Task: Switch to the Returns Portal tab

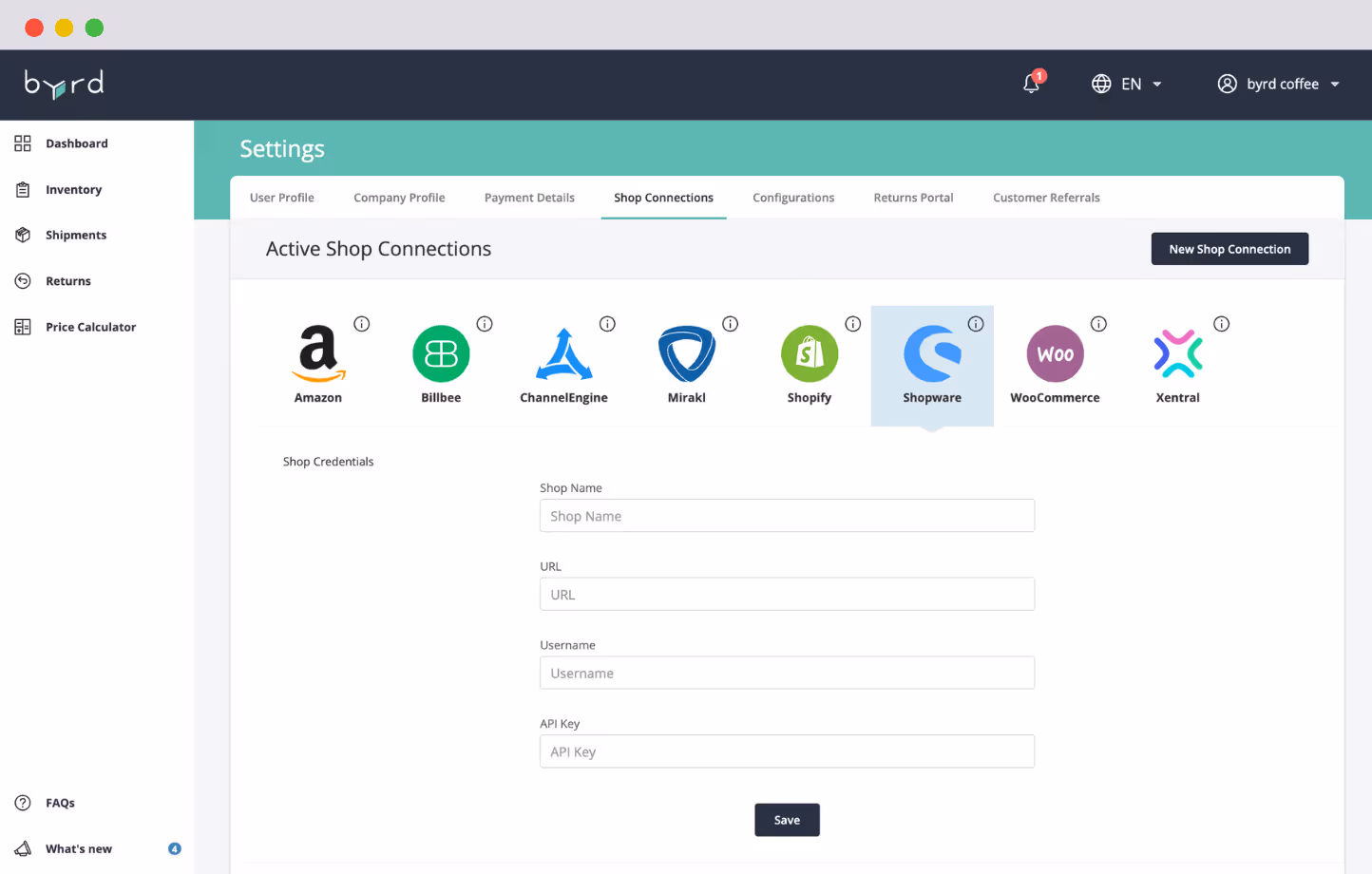Action: coord(912,197)
